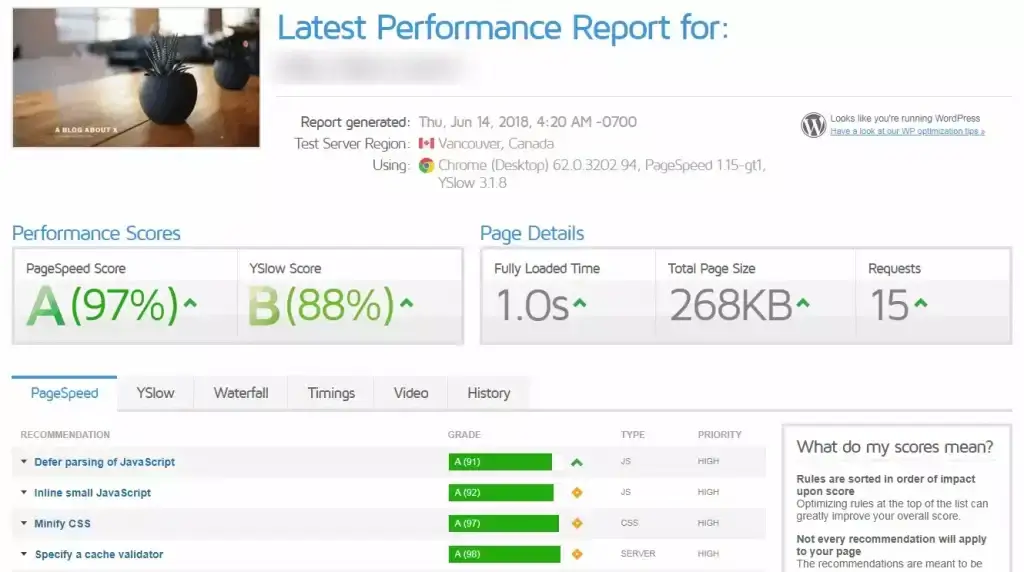Click the B (88%) YSlow score
The height and width of the screenshot is (572, 1024).
tap(321, 305)
